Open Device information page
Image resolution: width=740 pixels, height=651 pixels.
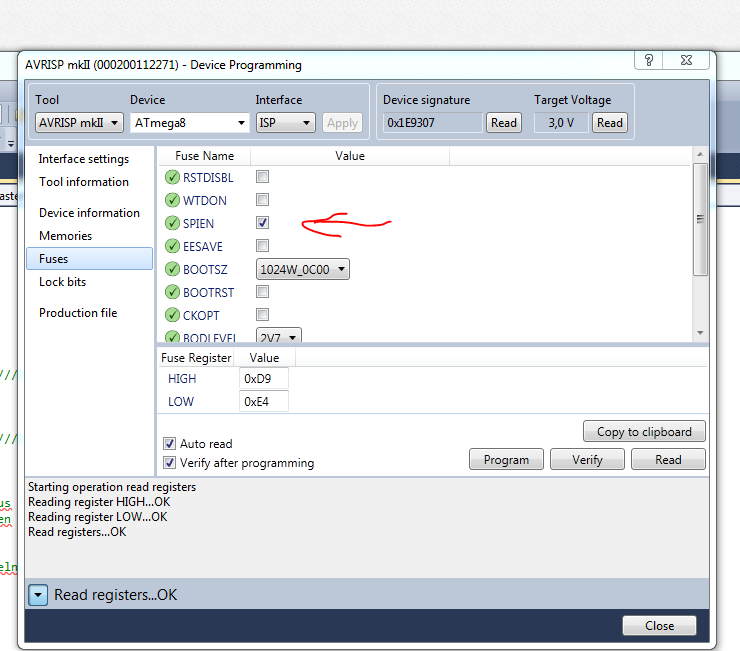click(89, 213)
